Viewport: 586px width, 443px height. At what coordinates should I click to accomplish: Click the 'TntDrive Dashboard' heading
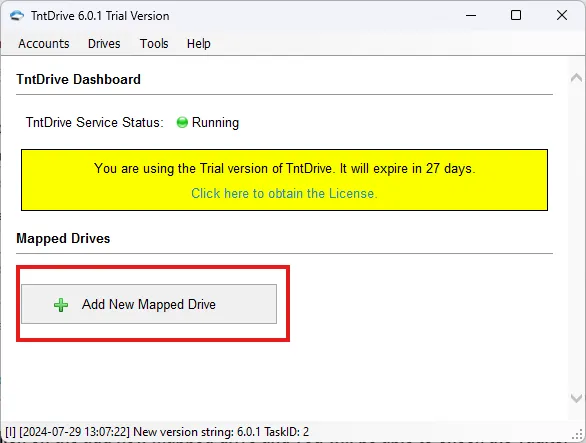pyautogui.click(x=78, y=79)
